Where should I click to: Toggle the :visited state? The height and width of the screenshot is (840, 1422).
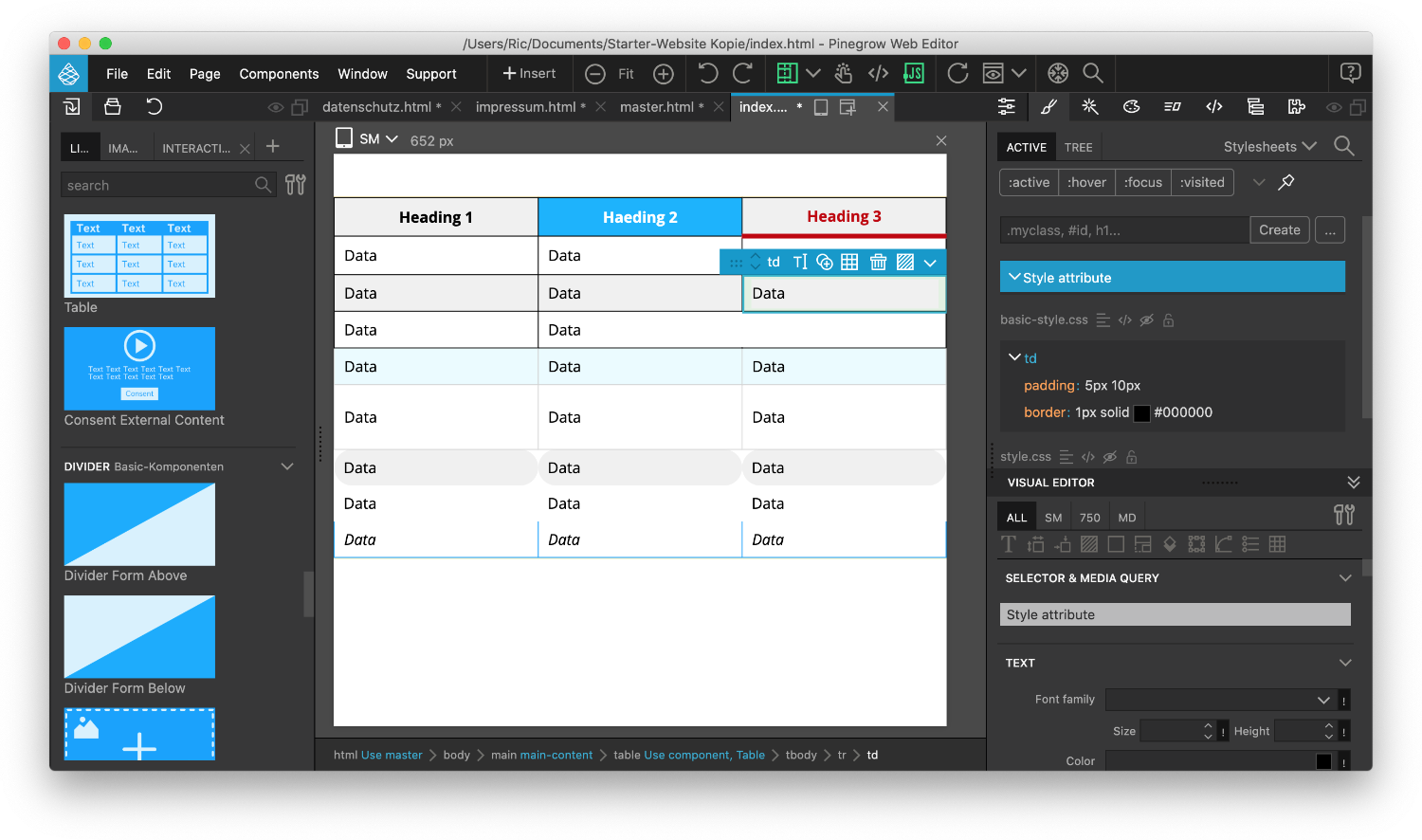tap(1202, 182)
